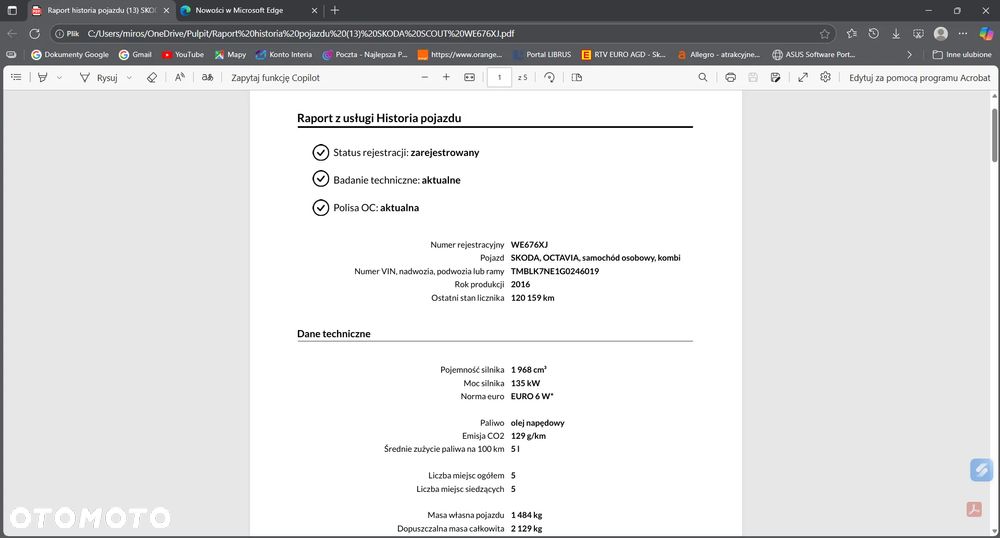The width and height of the screenshot is (1000, 538).
Task: Open the PDF search magnifier
Action: [703, 77]
